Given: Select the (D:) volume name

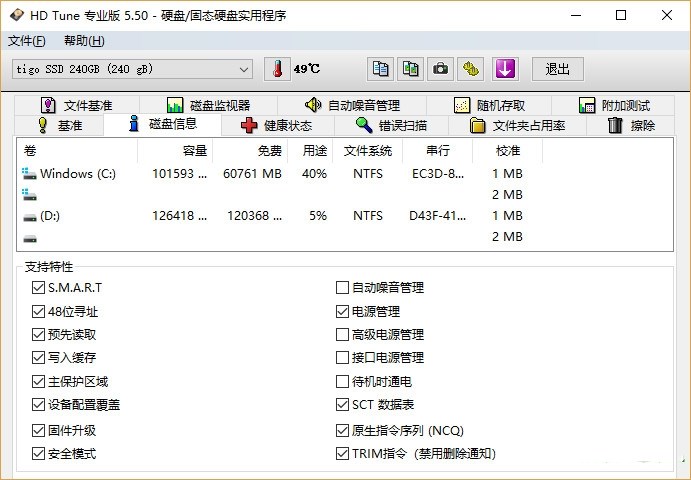Looking at the screenshot, I should [50, 216].
